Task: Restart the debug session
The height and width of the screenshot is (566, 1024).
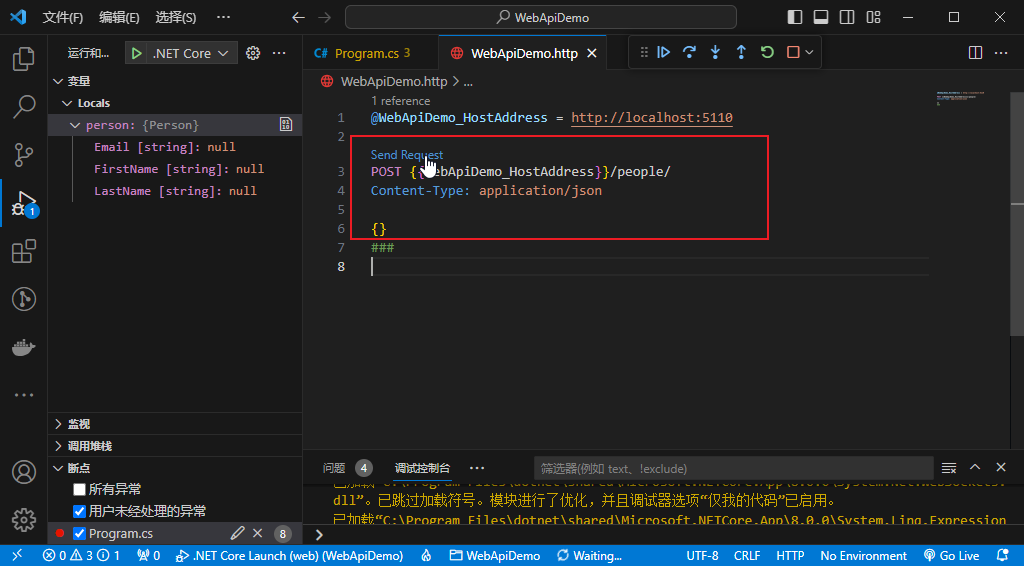Action: pyautogui.click(x=767, y=53)
